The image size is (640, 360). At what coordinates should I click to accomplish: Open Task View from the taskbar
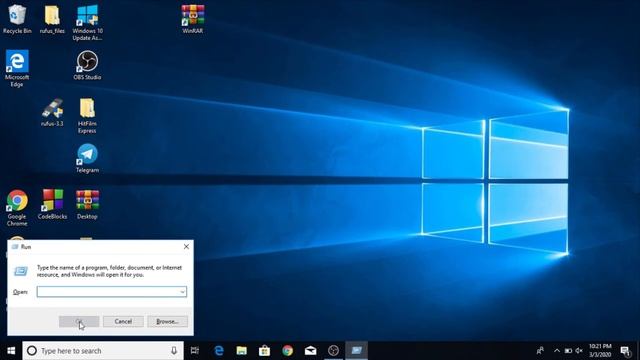(x=195, y=351)
